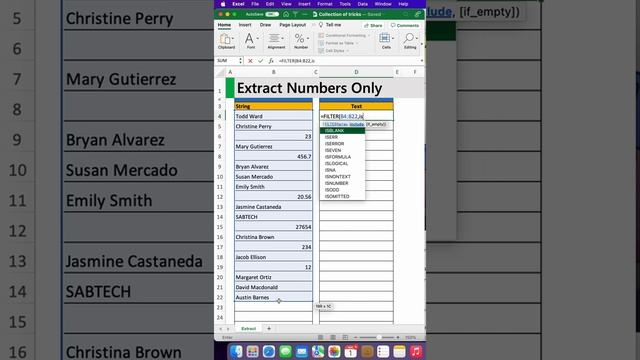Click the formula bar input
This screenshot has height=360, width=640.
tap(348, 61)
